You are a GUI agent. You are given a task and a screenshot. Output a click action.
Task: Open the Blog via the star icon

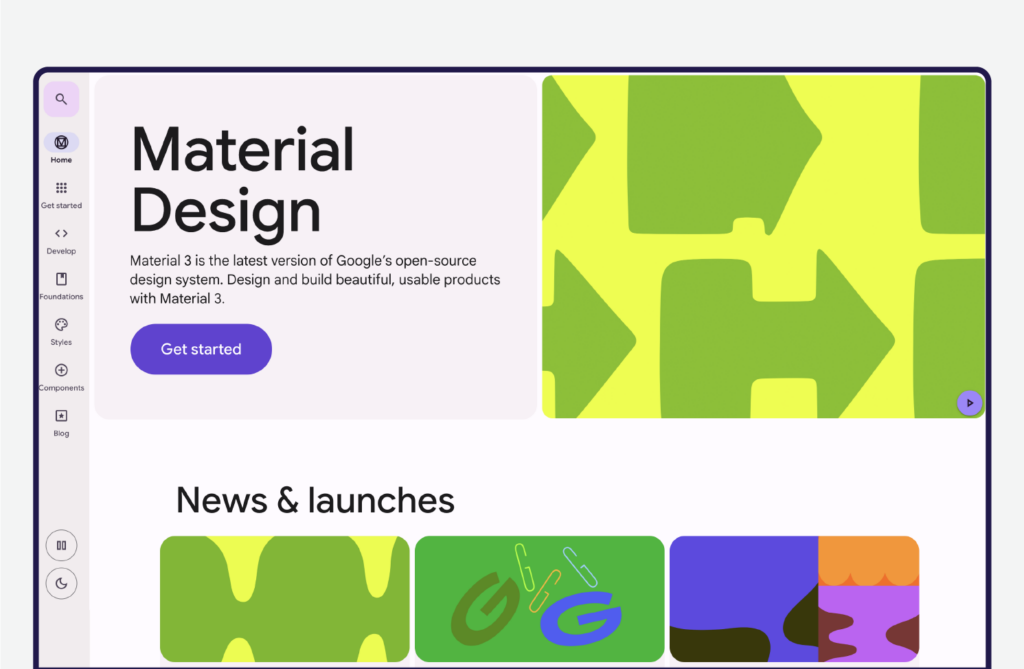pos(61,417)
